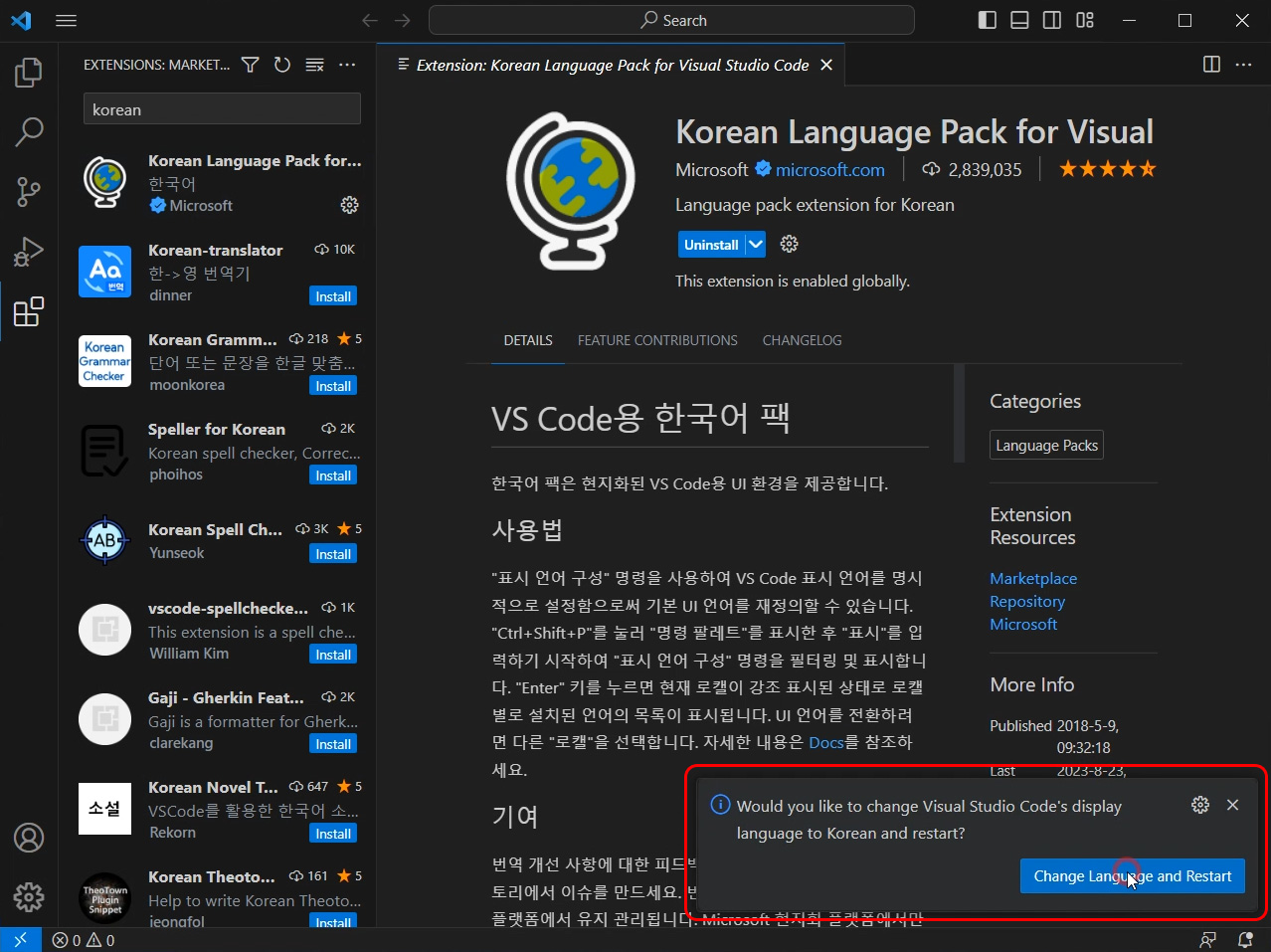Open the Repository resource link

1027,601
